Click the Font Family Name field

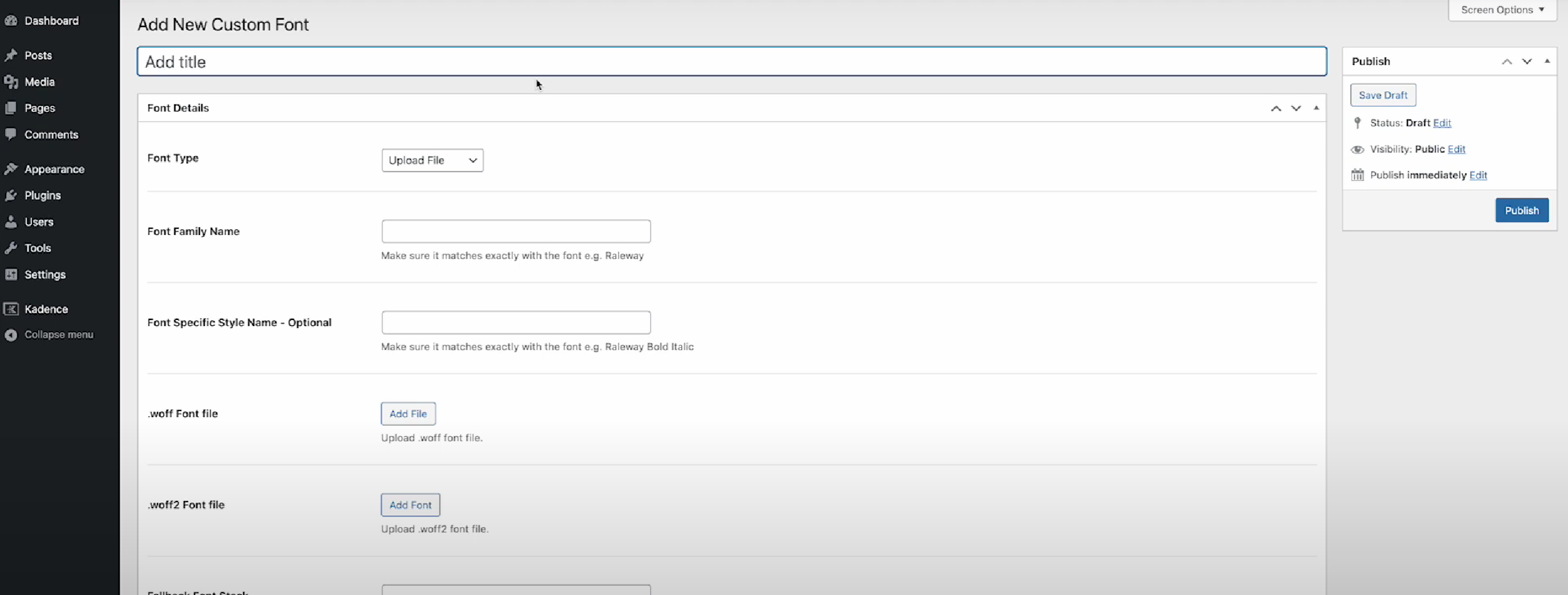(516, 231)
